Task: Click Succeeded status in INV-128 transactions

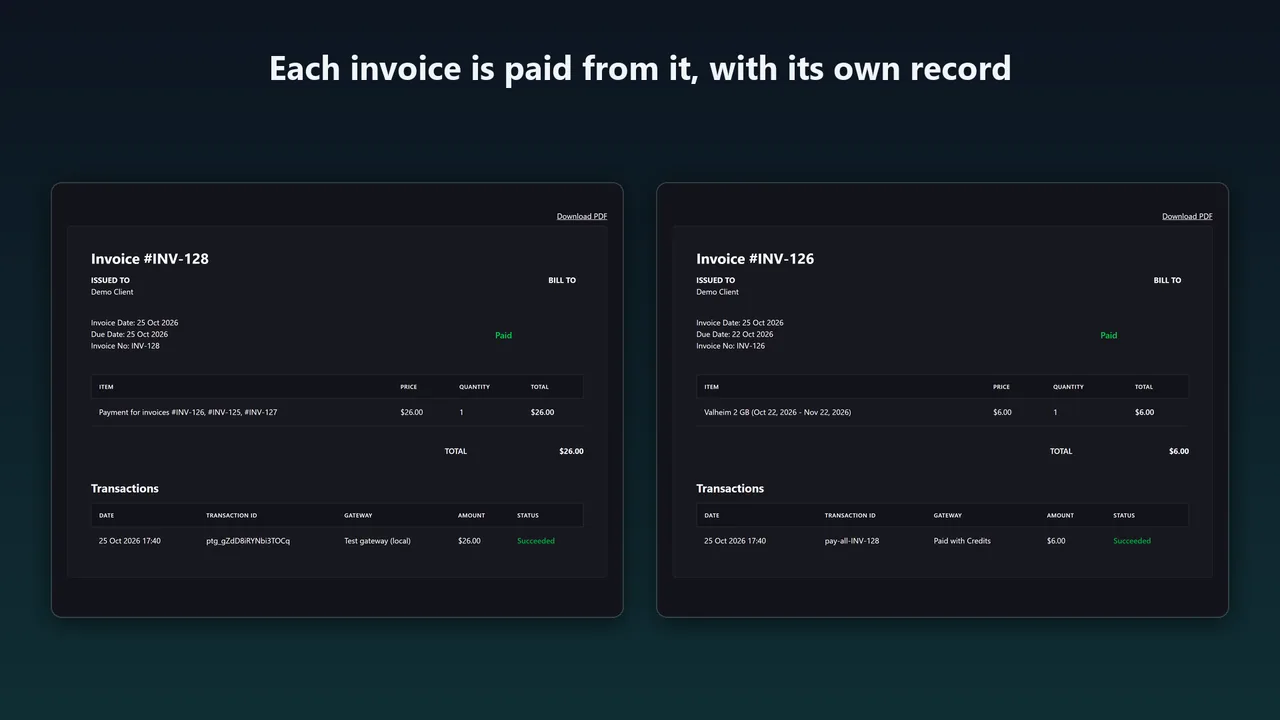Action: [536, 541]
